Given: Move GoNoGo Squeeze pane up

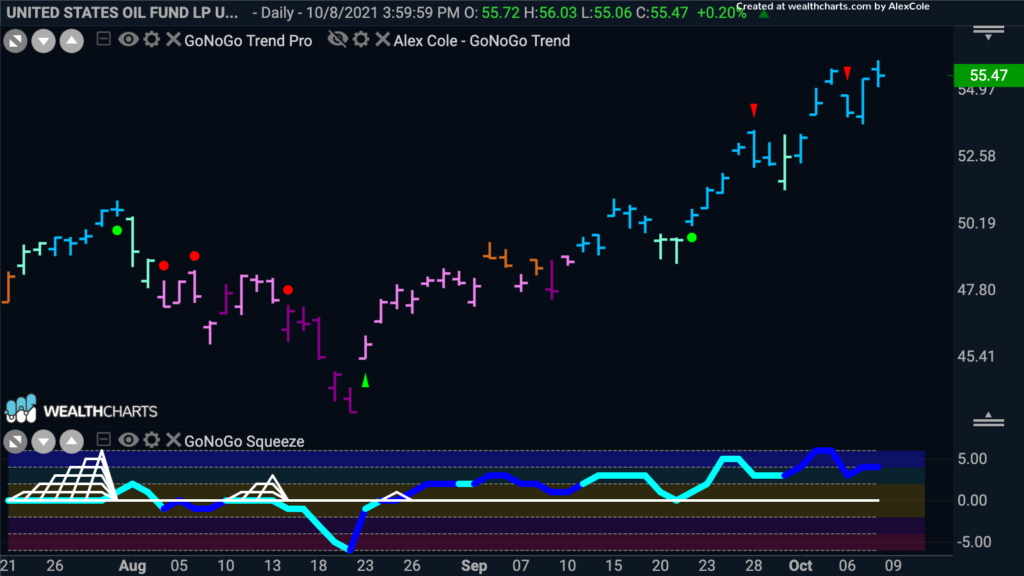Looking at the screenshot, I should [x=71, y=442].
